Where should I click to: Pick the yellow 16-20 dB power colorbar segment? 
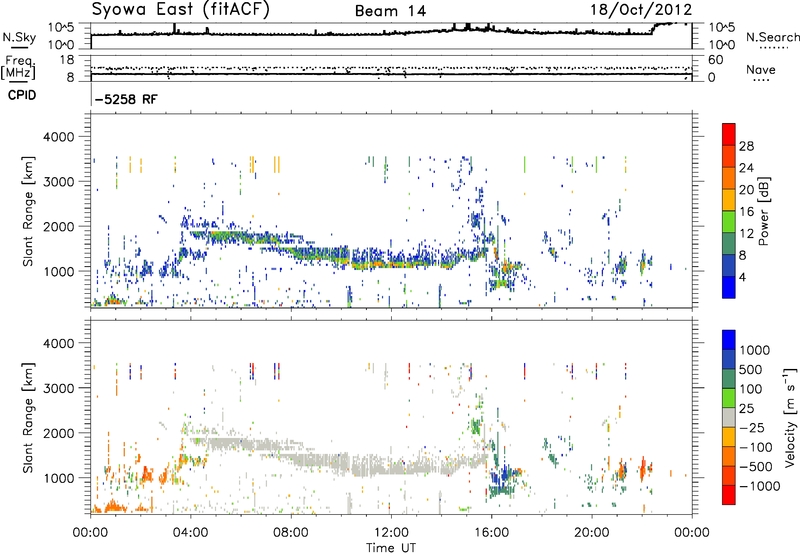pos(729,200)
